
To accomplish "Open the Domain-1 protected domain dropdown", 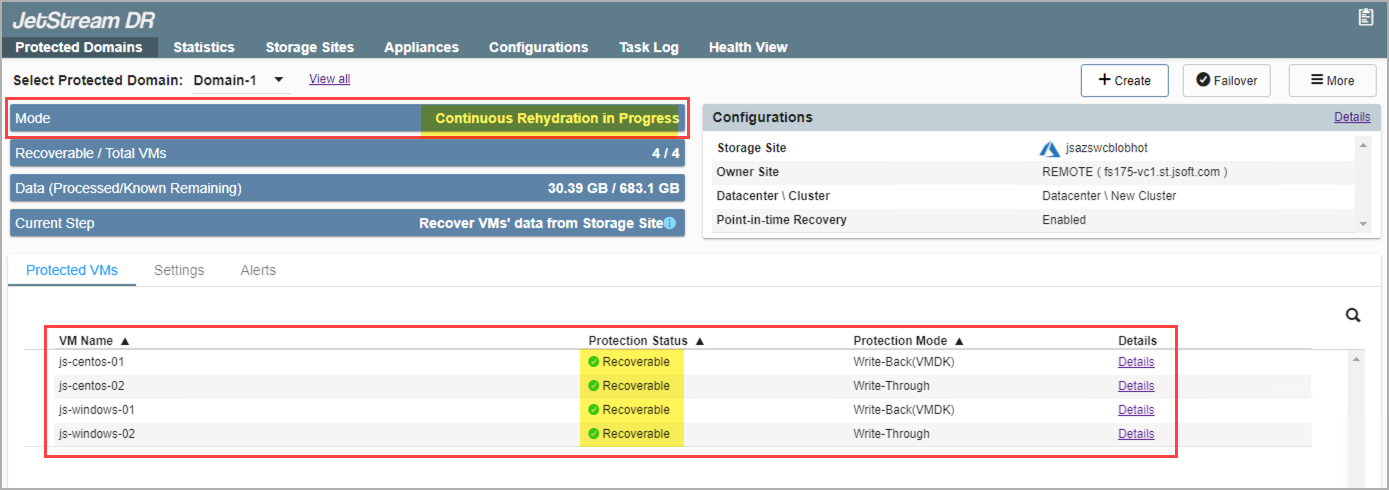I will tap(279, 80).
